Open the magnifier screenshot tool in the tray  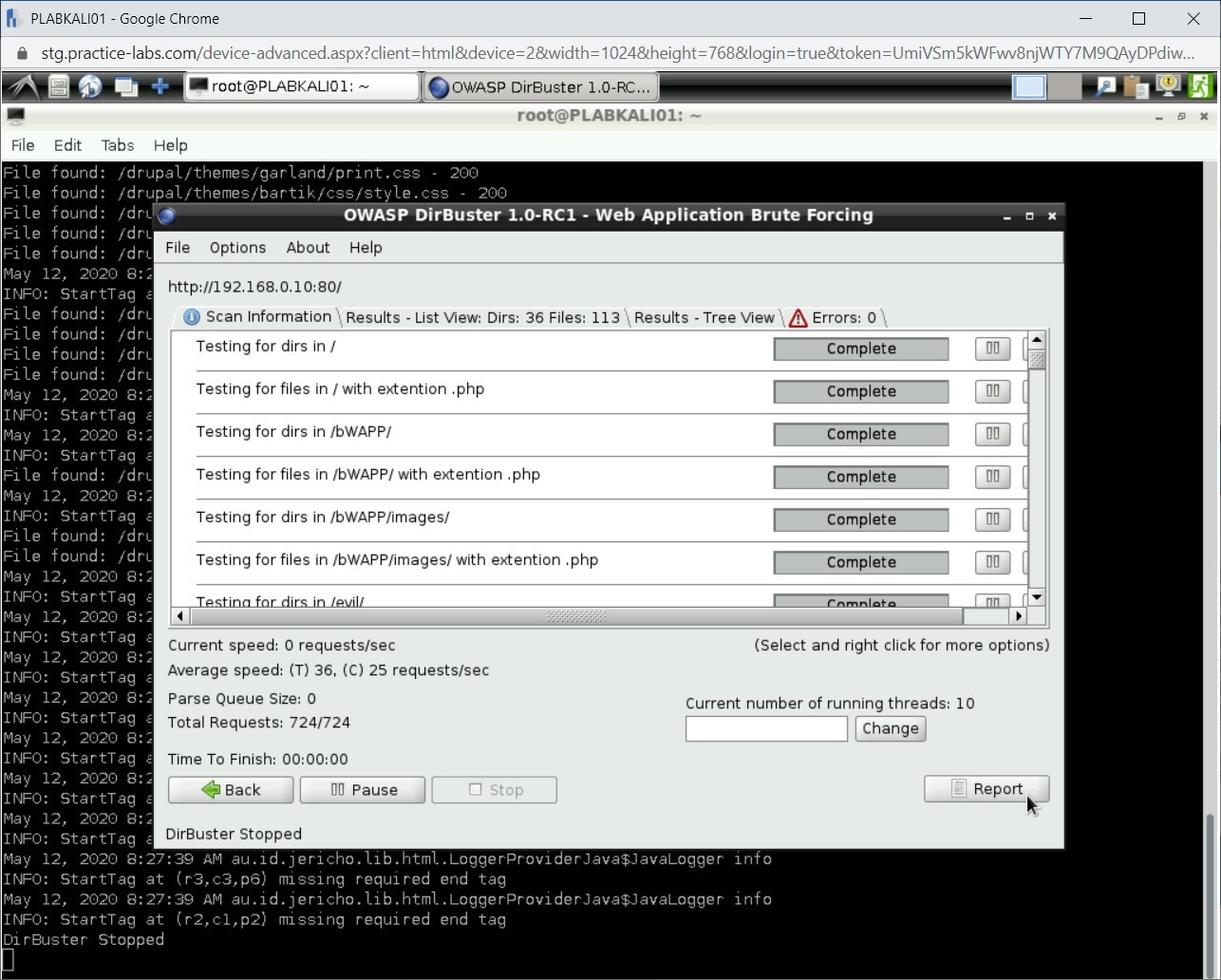(x=1104, y=85)
